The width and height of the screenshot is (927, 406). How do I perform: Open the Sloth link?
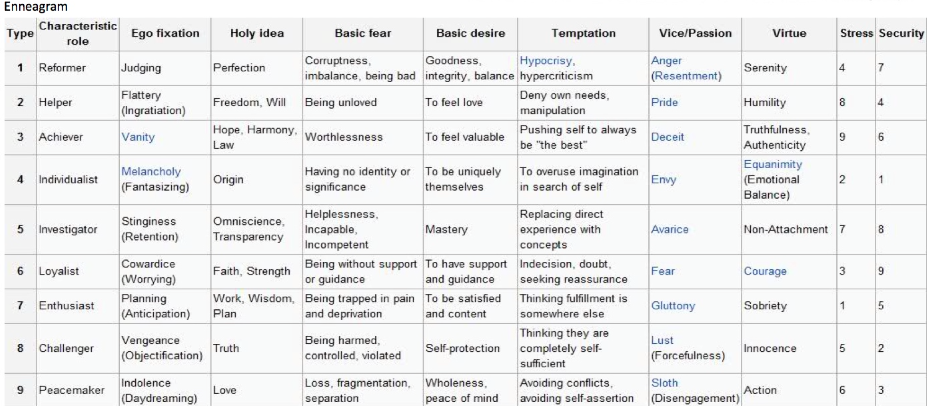(x=664, y=384)
